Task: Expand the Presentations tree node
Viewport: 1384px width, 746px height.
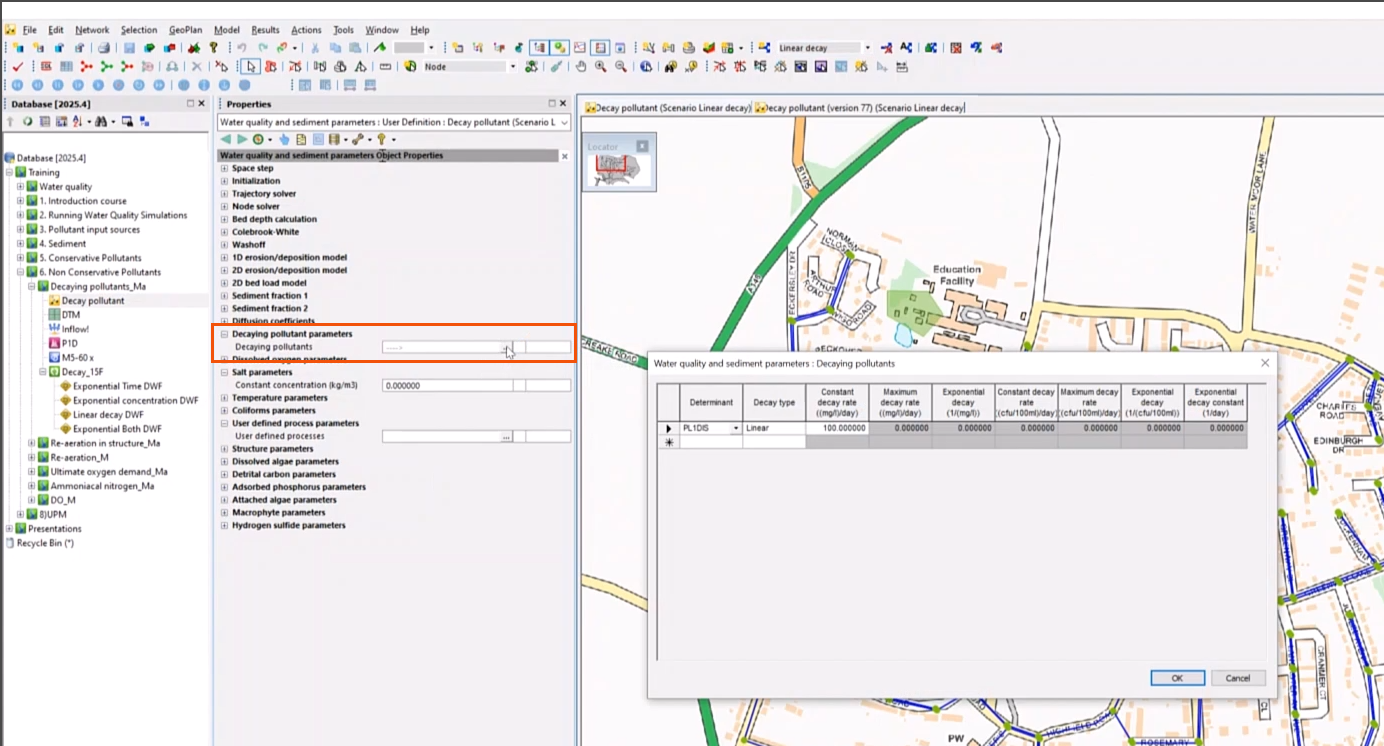Action: 9,528
